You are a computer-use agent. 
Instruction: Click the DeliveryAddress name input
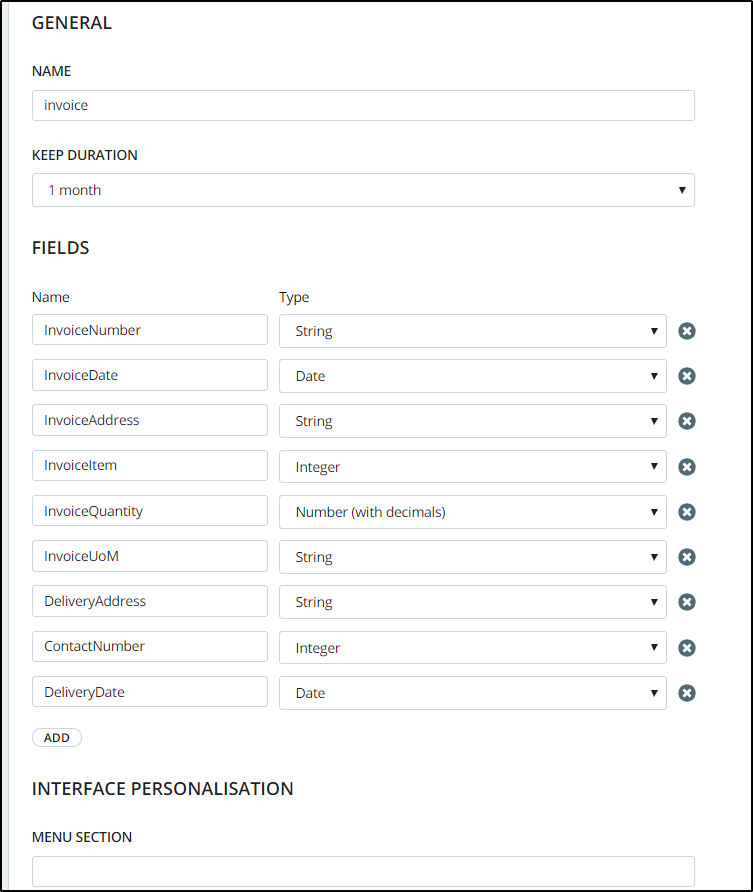(150, 601)
